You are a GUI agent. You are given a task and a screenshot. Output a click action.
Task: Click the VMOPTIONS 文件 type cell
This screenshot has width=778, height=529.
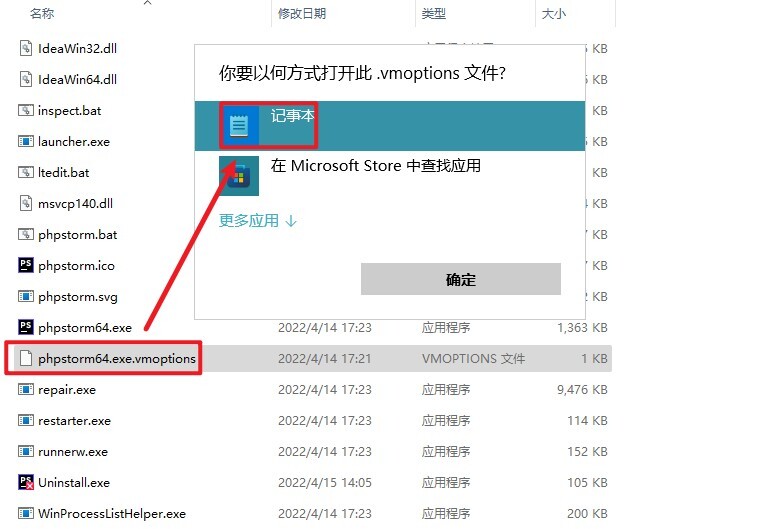(x=473, y=358)
